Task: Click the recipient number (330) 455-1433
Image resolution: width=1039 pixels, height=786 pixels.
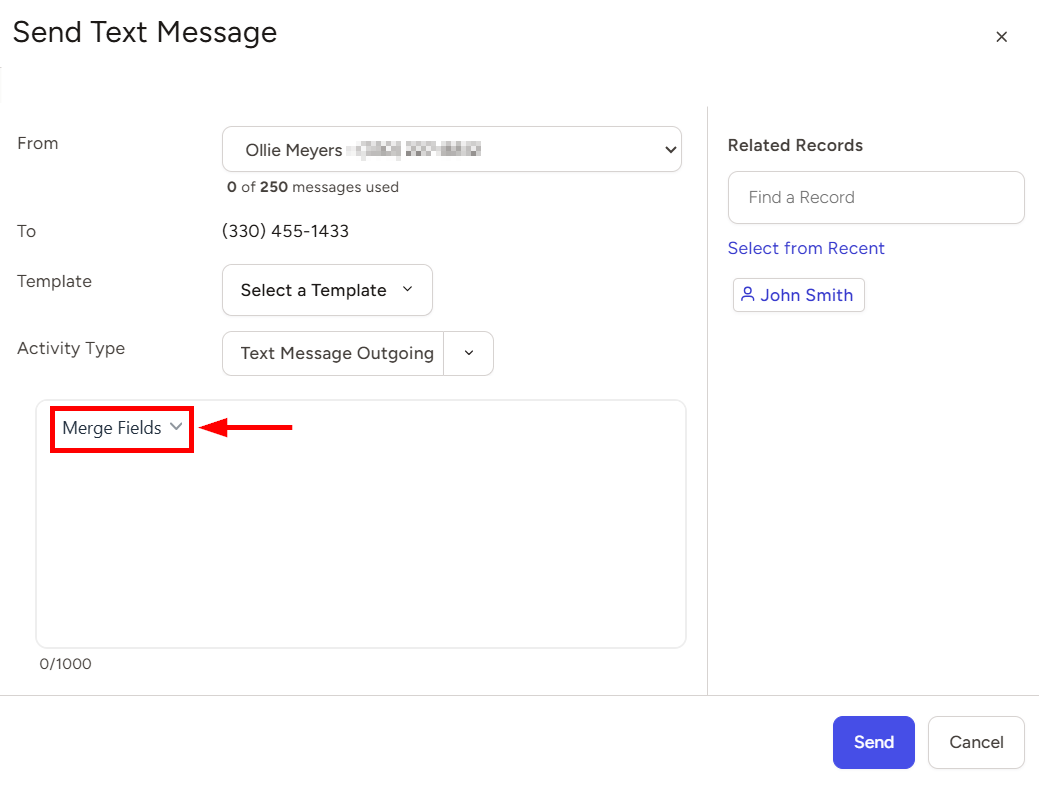Action: click(x=285, y=231)
